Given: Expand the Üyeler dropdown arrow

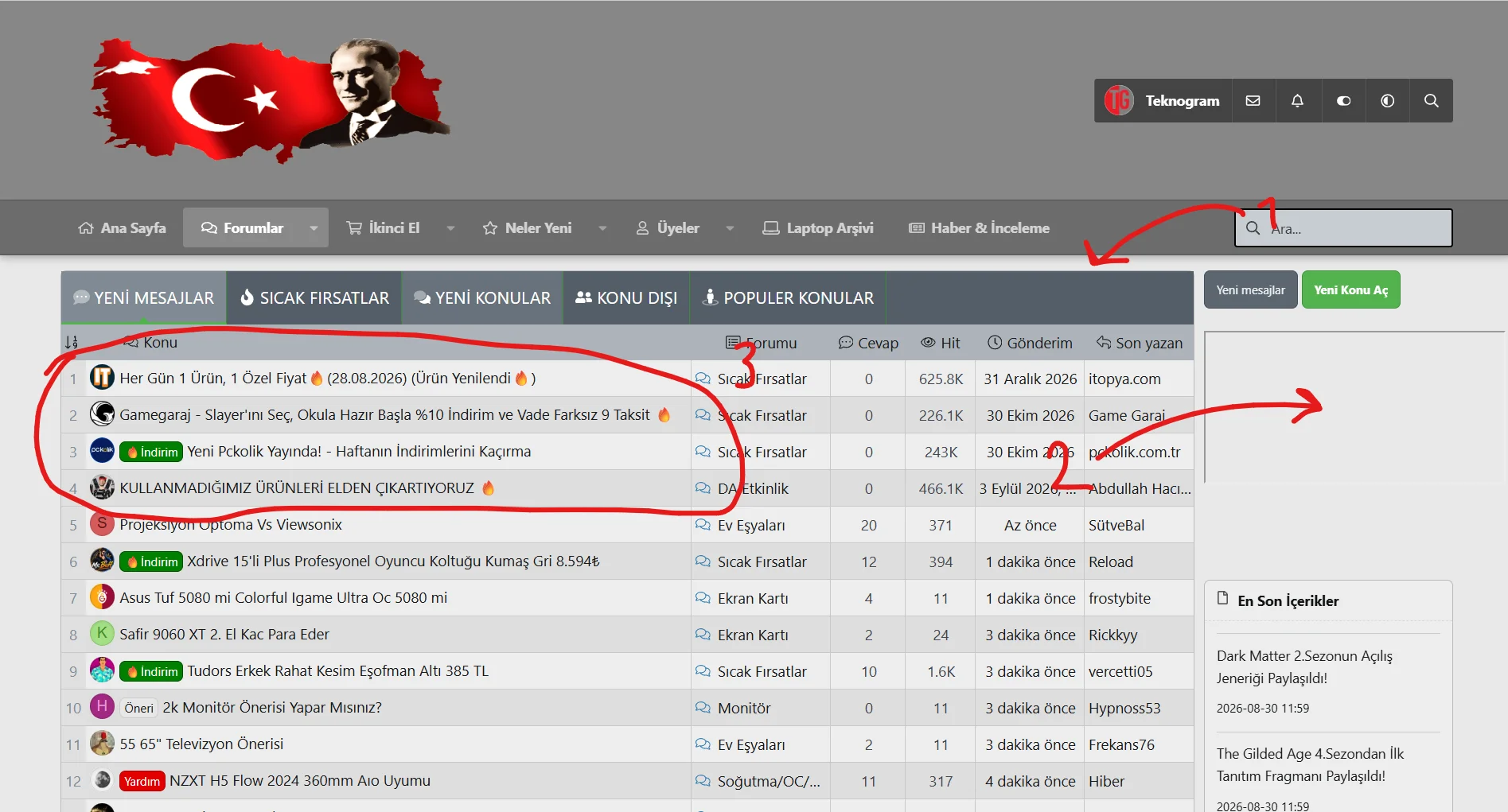Looking at the screenshot, I should point(730,228).
